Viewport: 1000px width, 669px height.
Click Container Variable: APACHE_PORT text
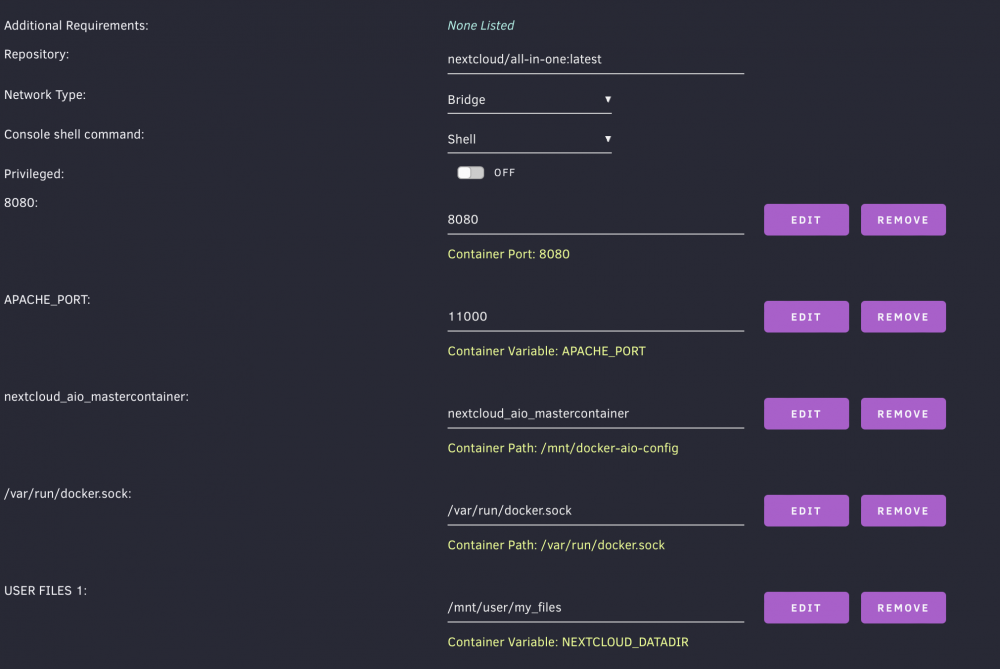pyautogui.click(x=547, y=351)
